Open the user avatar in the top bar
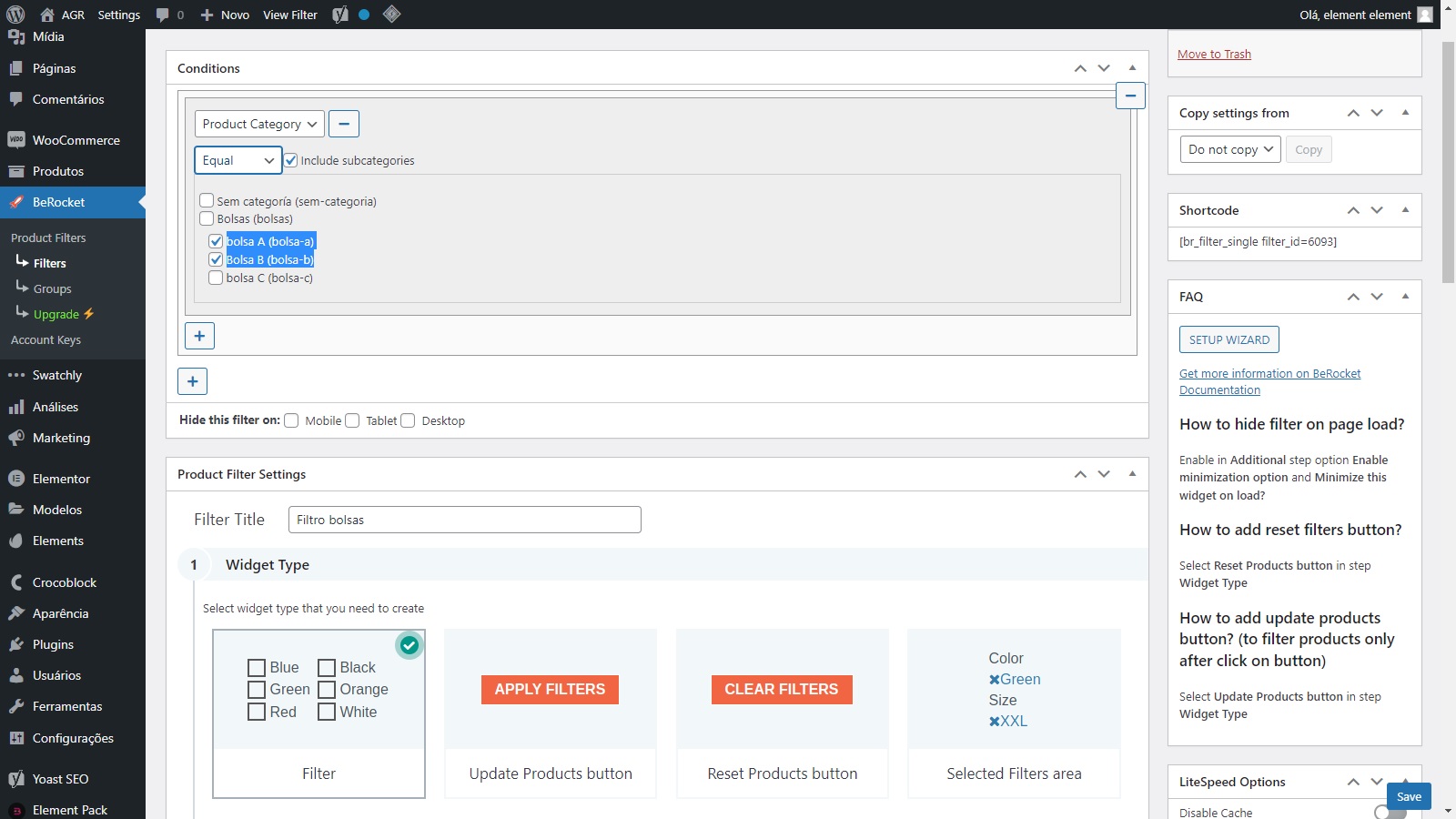The height and width of the screenshot is (819, 1456). [1425, 15]
